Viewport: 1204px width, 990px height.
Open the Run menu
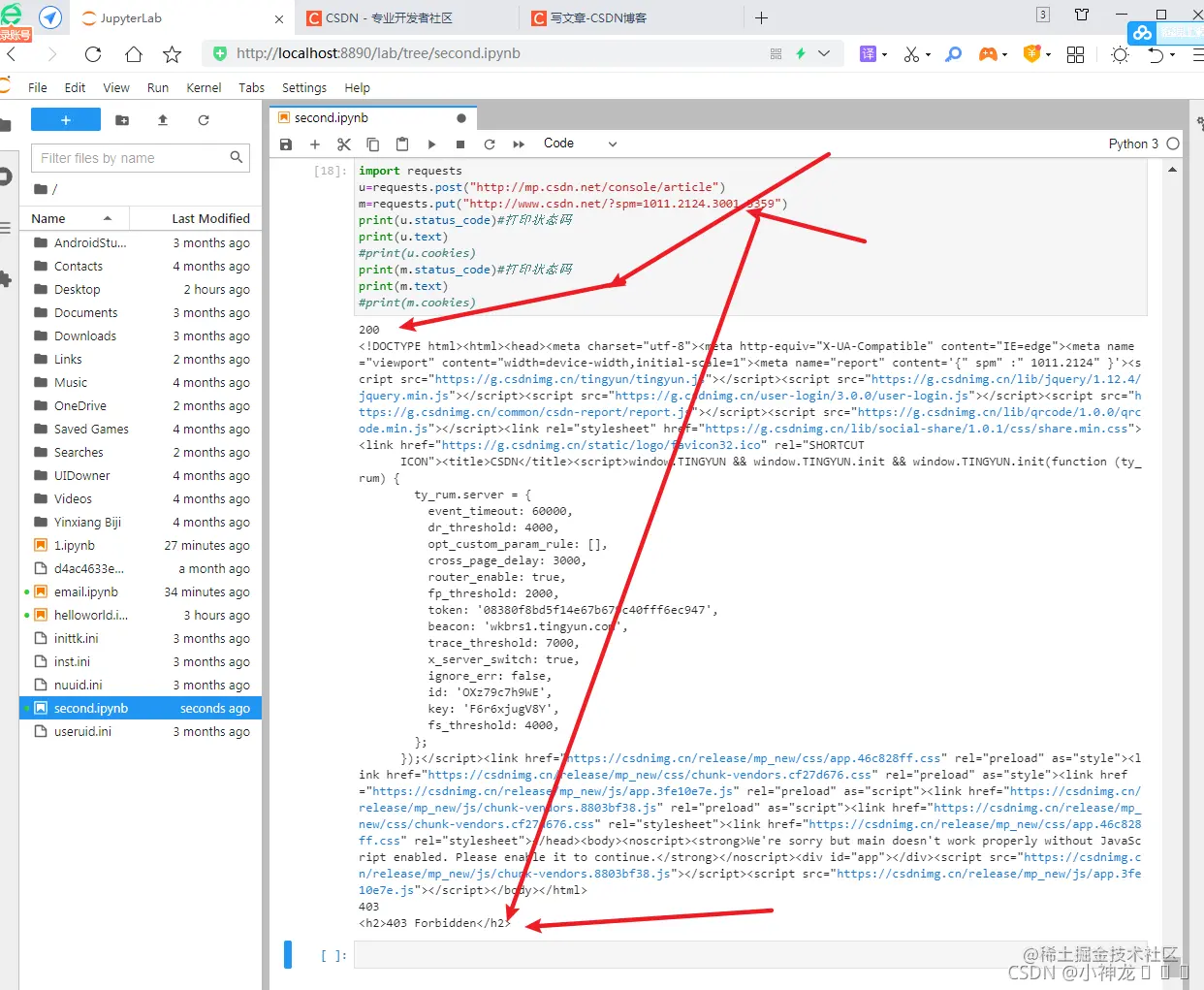click(x=158, y=87)
